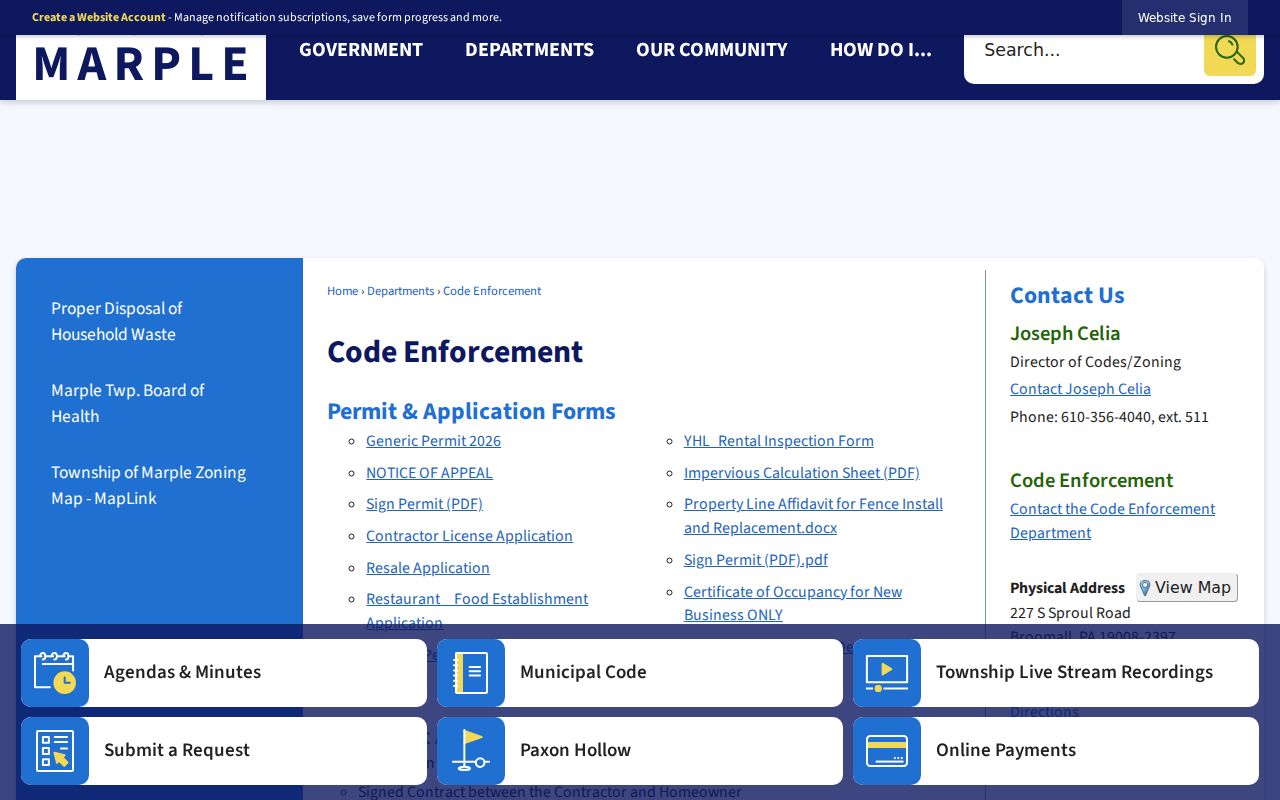Click the Online Payments credit card icon
Screen dimensions: 1280x800
point(887,751)
